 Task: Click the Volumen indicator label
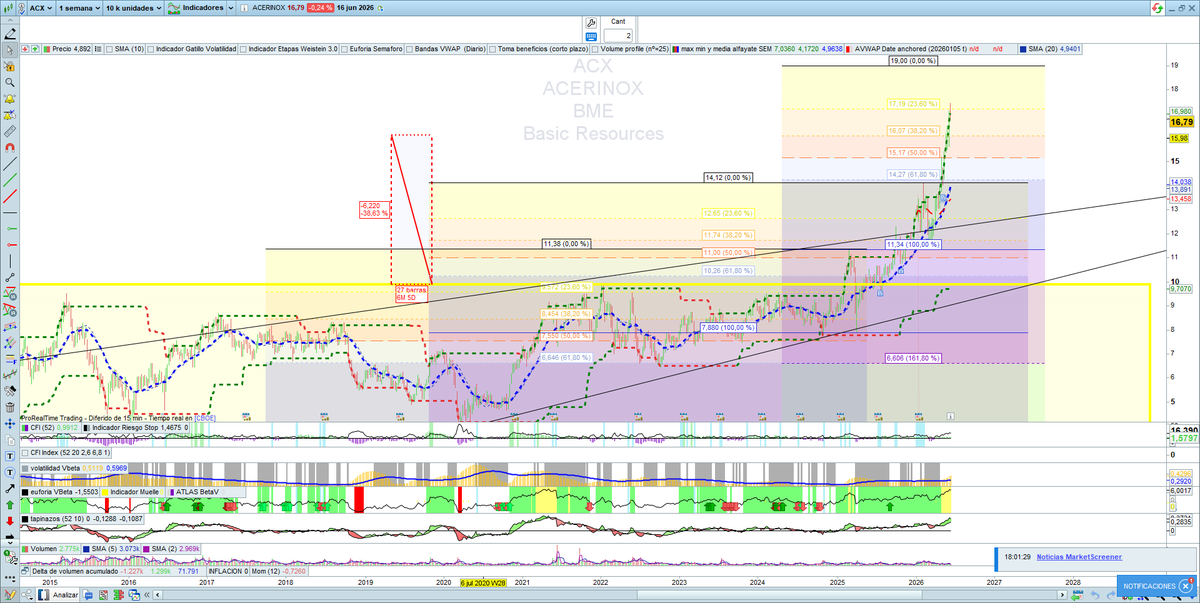coord(43,549)
